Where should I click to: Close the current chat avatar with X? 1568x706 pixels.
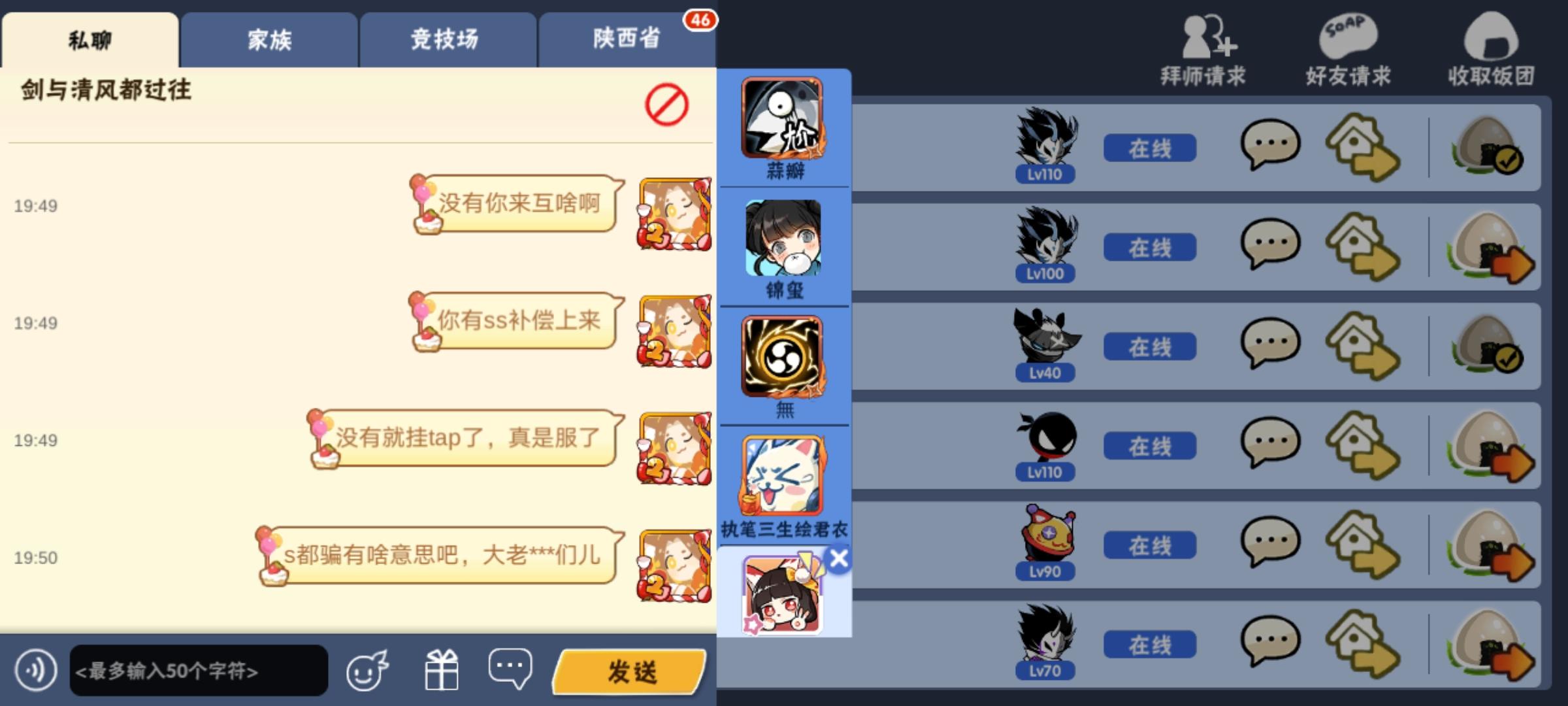(x=838, y=559)
